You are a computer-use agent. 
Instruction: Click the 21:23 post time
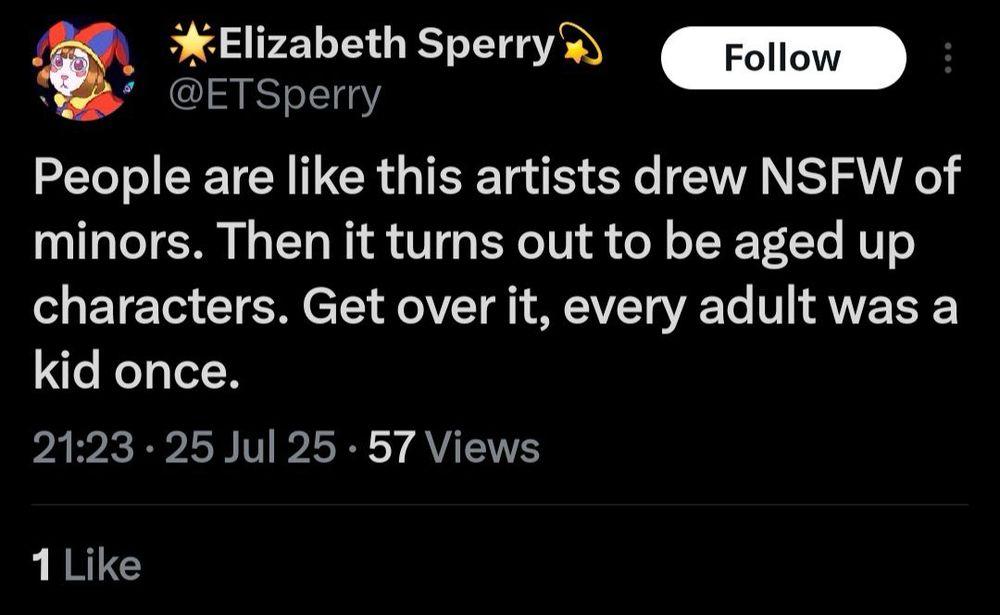(x=83, y=447)
